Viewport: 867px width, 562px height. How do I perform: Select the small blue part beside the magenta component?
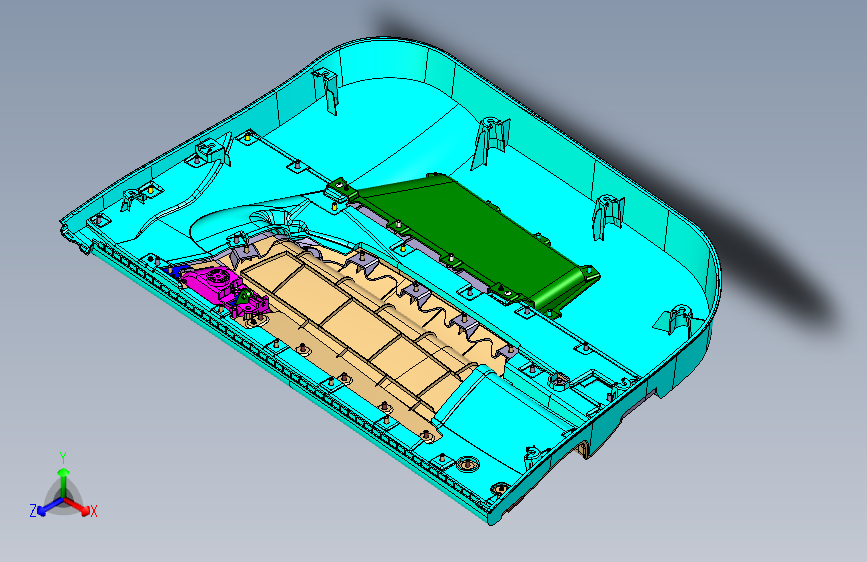point(175,272)
